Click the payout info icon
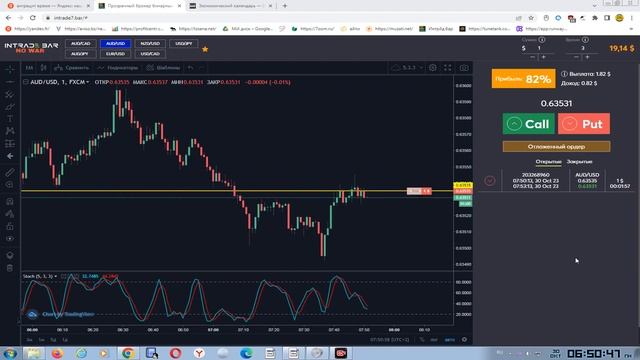Screen dimensions: 640x360 [564, 74]
